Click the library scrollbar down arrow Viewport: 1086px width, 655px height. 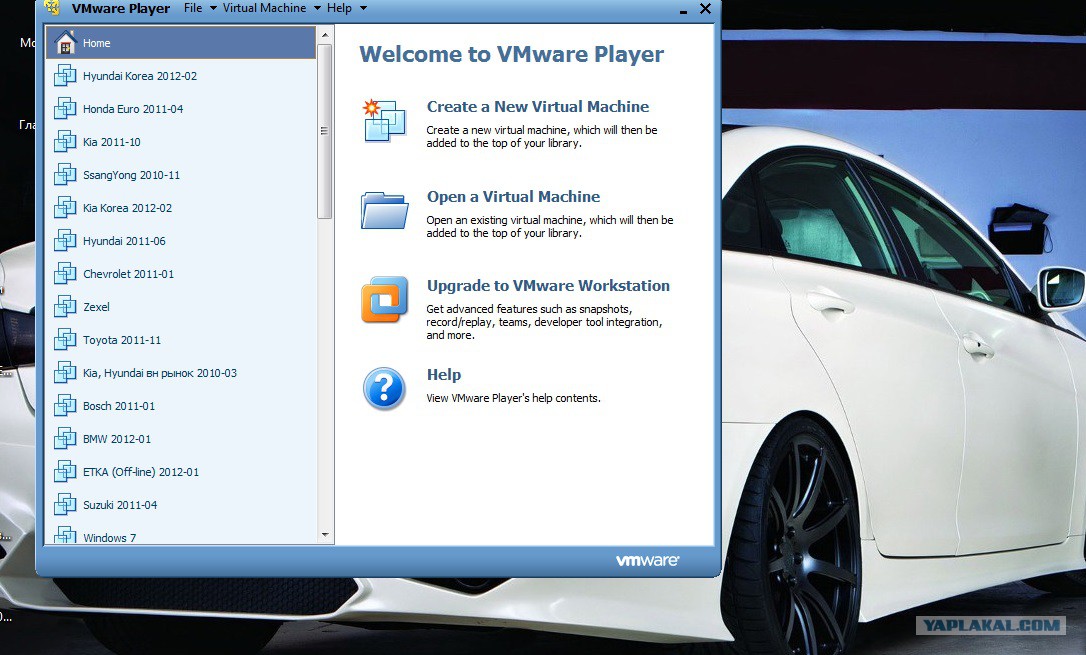325,535
